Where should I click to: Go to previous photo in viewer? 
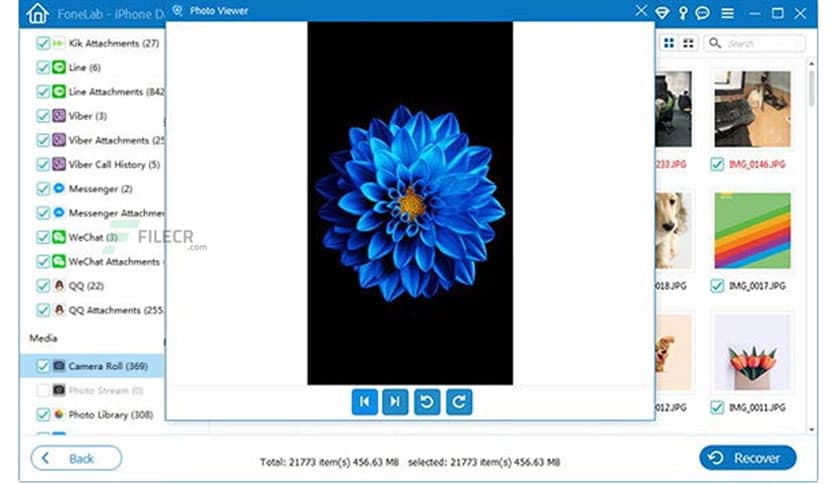(x=365, y=401)
